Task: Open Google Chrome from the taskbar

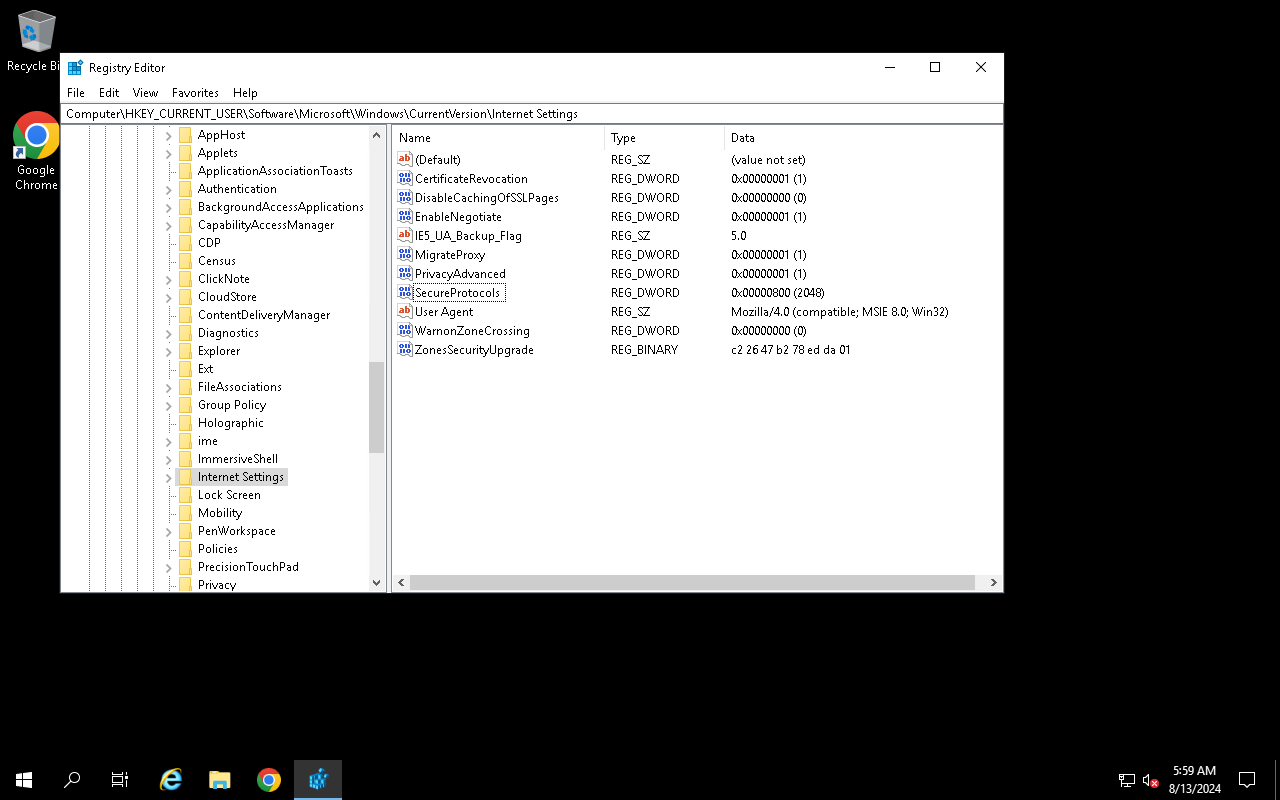Action: (268, 779)
